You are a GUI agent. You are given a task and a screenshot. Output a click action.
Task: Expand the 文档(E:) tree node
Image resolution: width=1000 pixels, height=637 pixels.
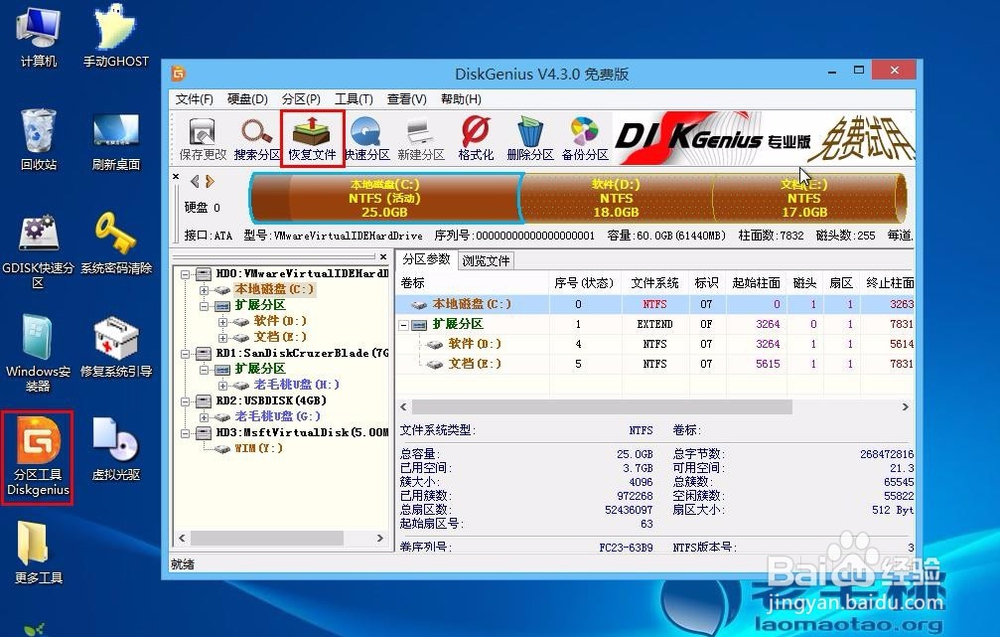pyautogui.click(x=223, y=338)
